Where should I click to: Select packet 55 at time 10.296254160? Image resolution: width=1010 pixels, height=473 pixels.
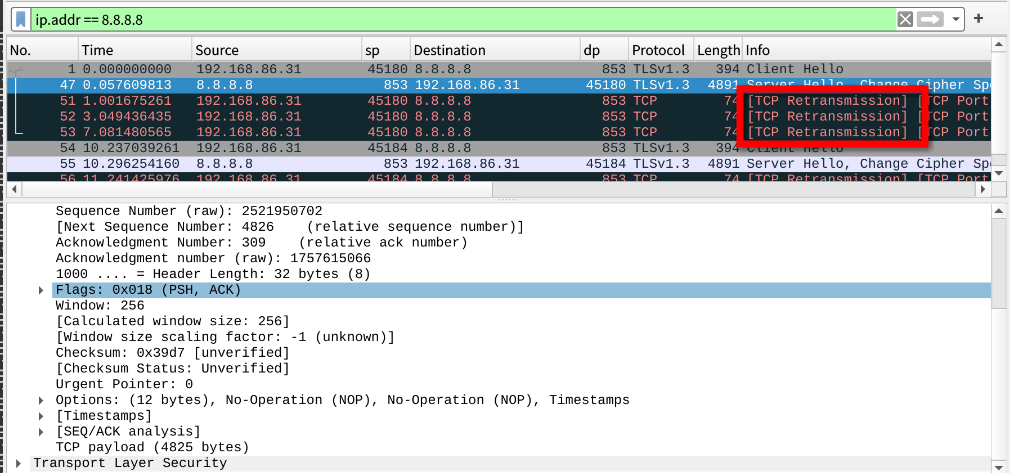(499, 164)
